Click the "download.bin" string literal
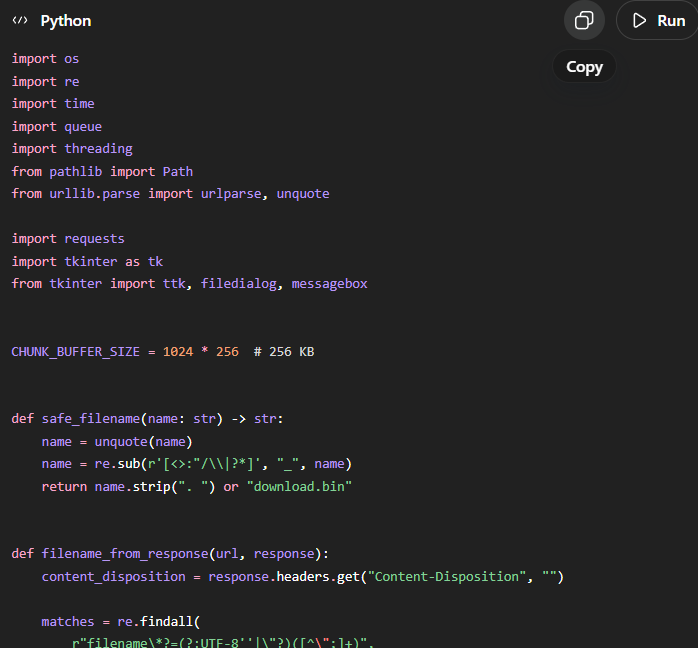The image size is (698, 648). pyautogui.click(x=299, y=486)
